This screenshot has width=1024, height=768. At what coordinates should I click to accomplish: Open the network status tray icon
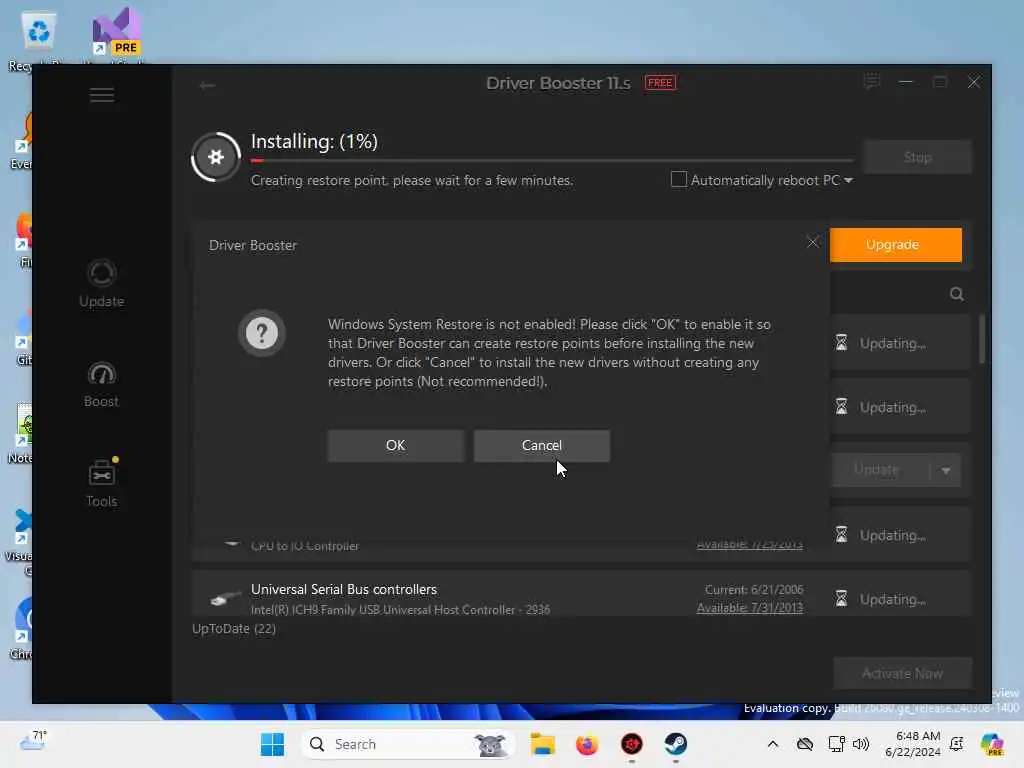click(836, 744)
